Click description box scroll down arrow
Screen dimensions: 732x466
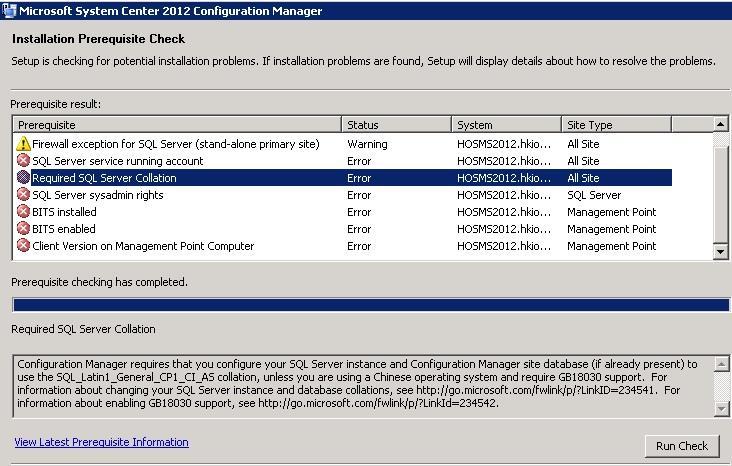click(x=721, y=409)
